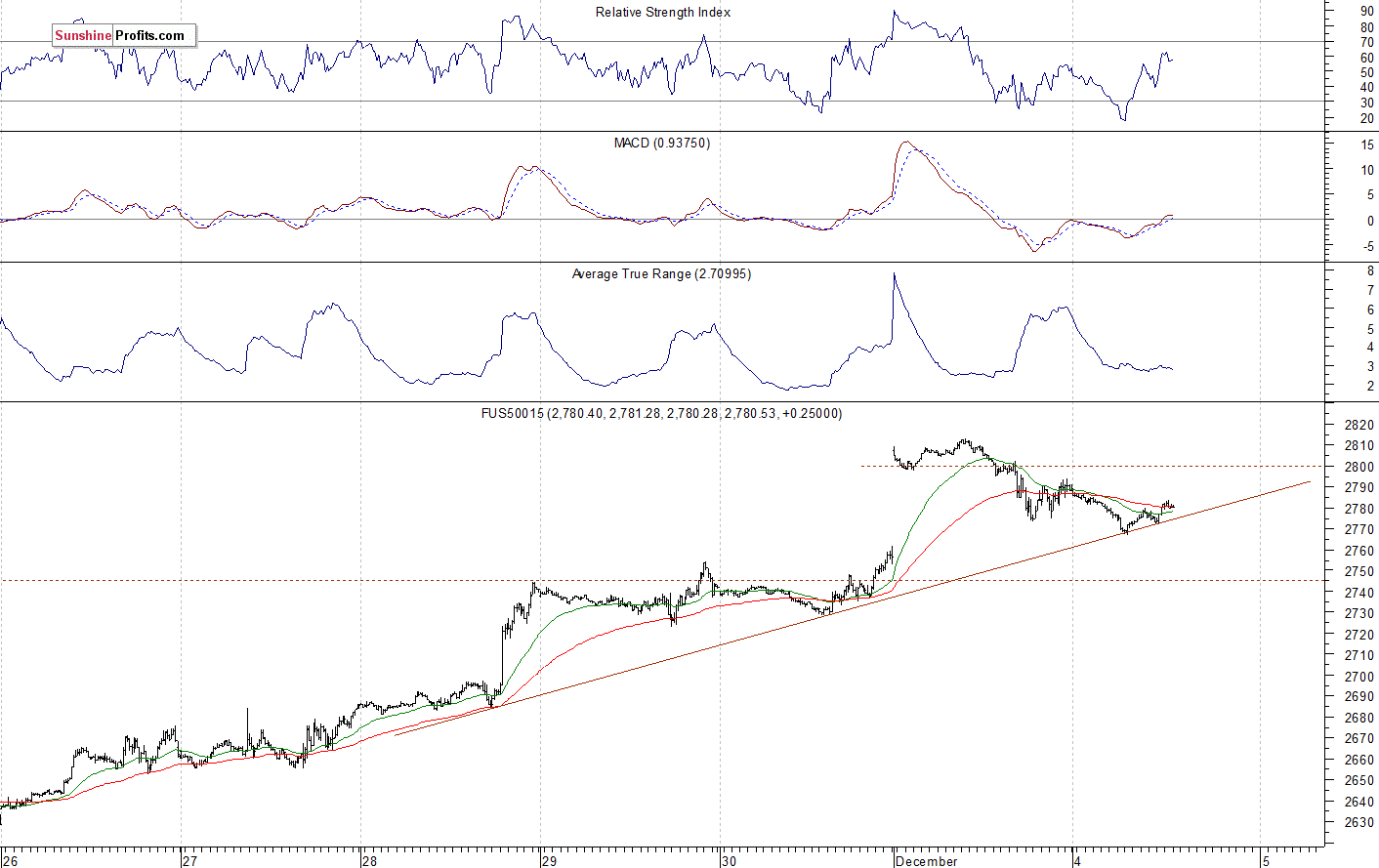The height and width of the screenshot is (868, 1379).
Task: Click date label 4 on time axis
Action: point(1077,861)
